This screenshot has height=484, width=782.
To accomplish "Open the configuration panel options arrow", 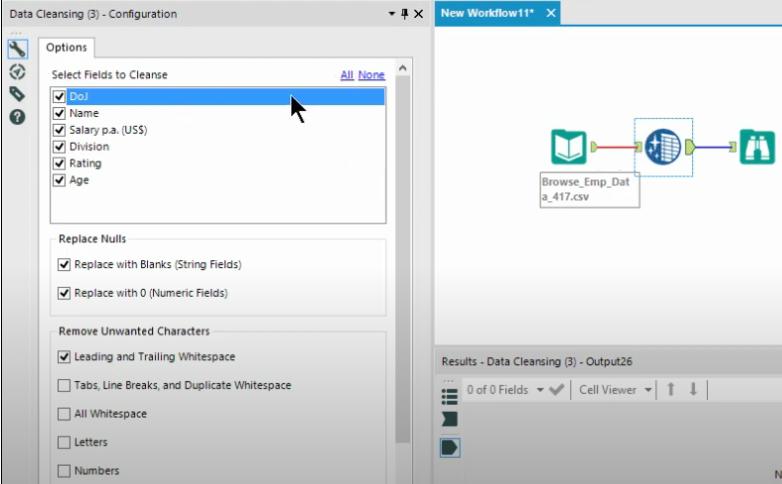I will [392, 13].
